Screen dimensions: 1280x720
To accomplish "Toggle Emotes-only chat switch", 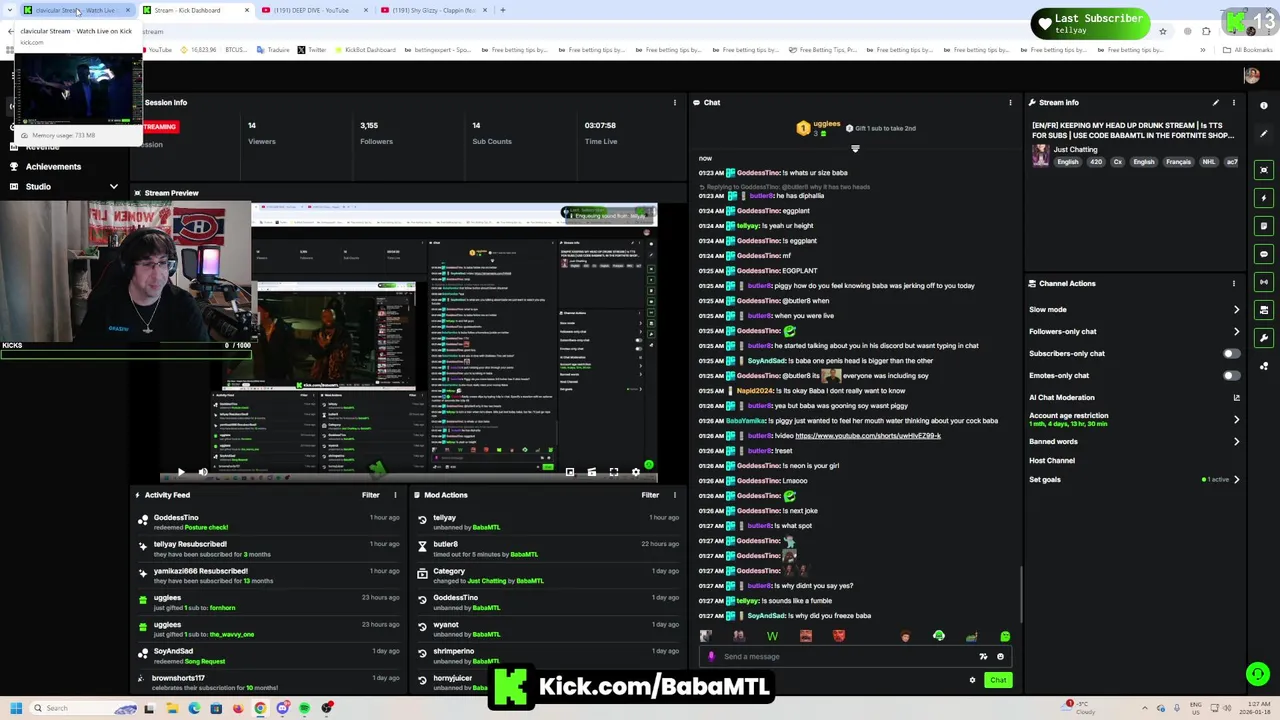I will [1232, 376].
